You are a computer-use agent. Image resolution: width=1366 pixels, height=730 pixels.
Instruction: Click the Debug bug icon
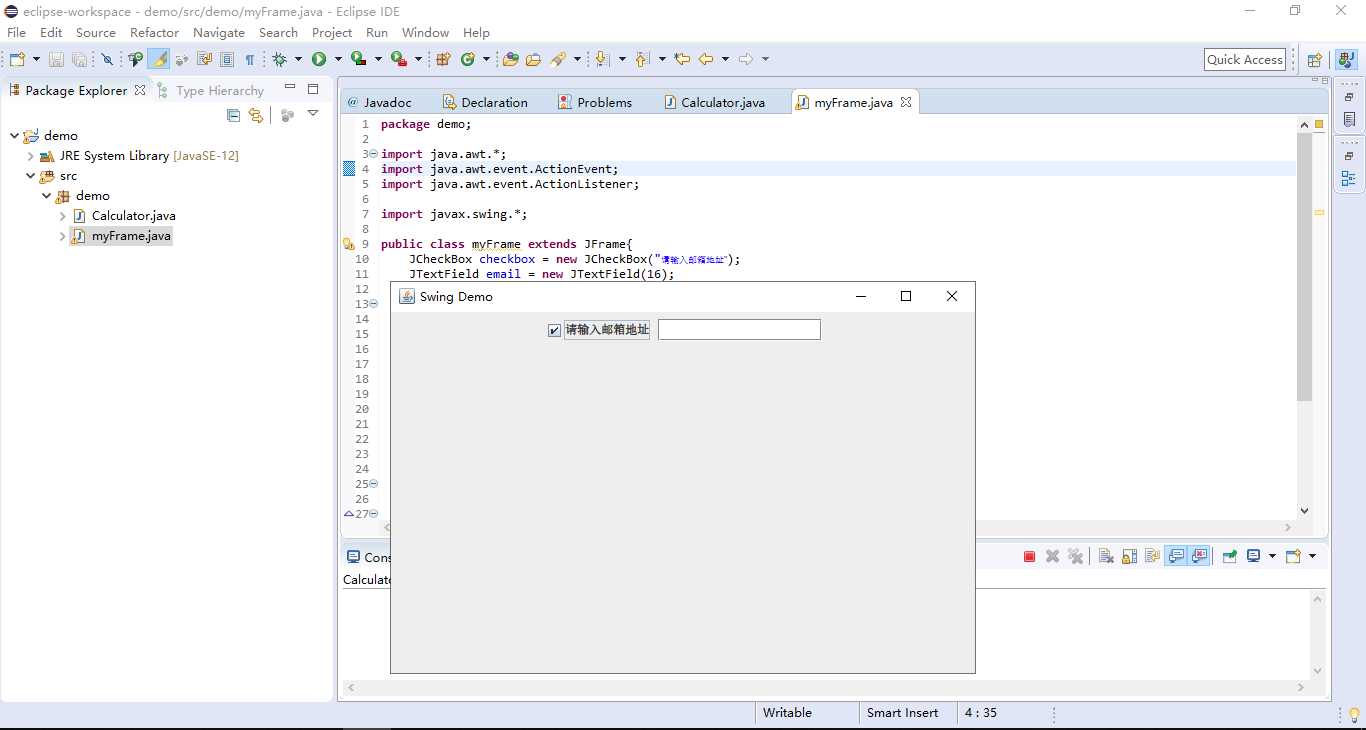pyautogui.click(x=279, y=59)
